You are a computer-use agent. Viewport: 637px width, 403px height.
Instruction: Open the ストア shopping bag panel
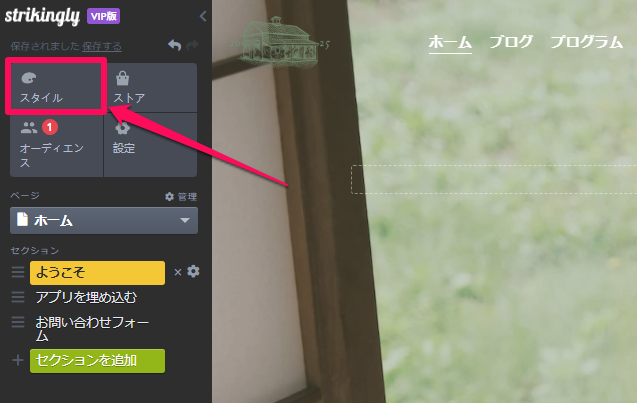coord(151,87)
